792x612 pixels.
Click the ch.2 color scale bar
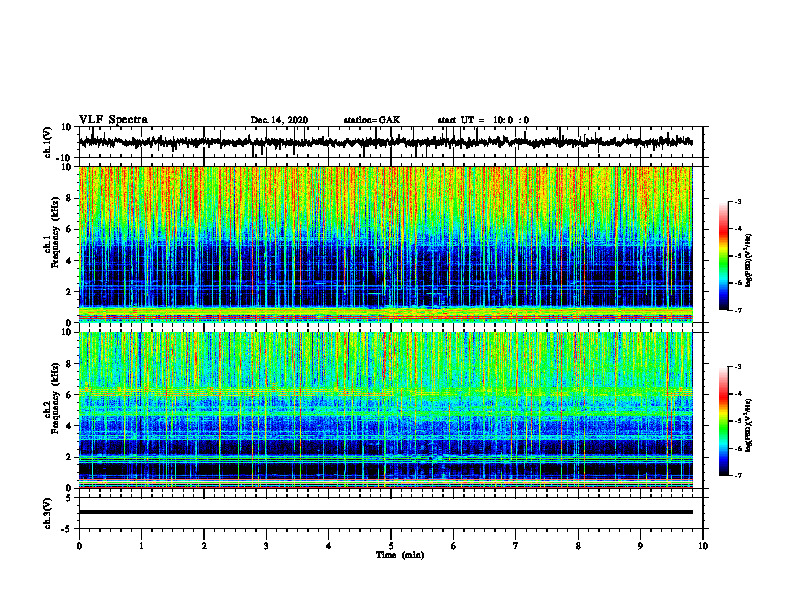pyautogui.click(x=724, y=421)
